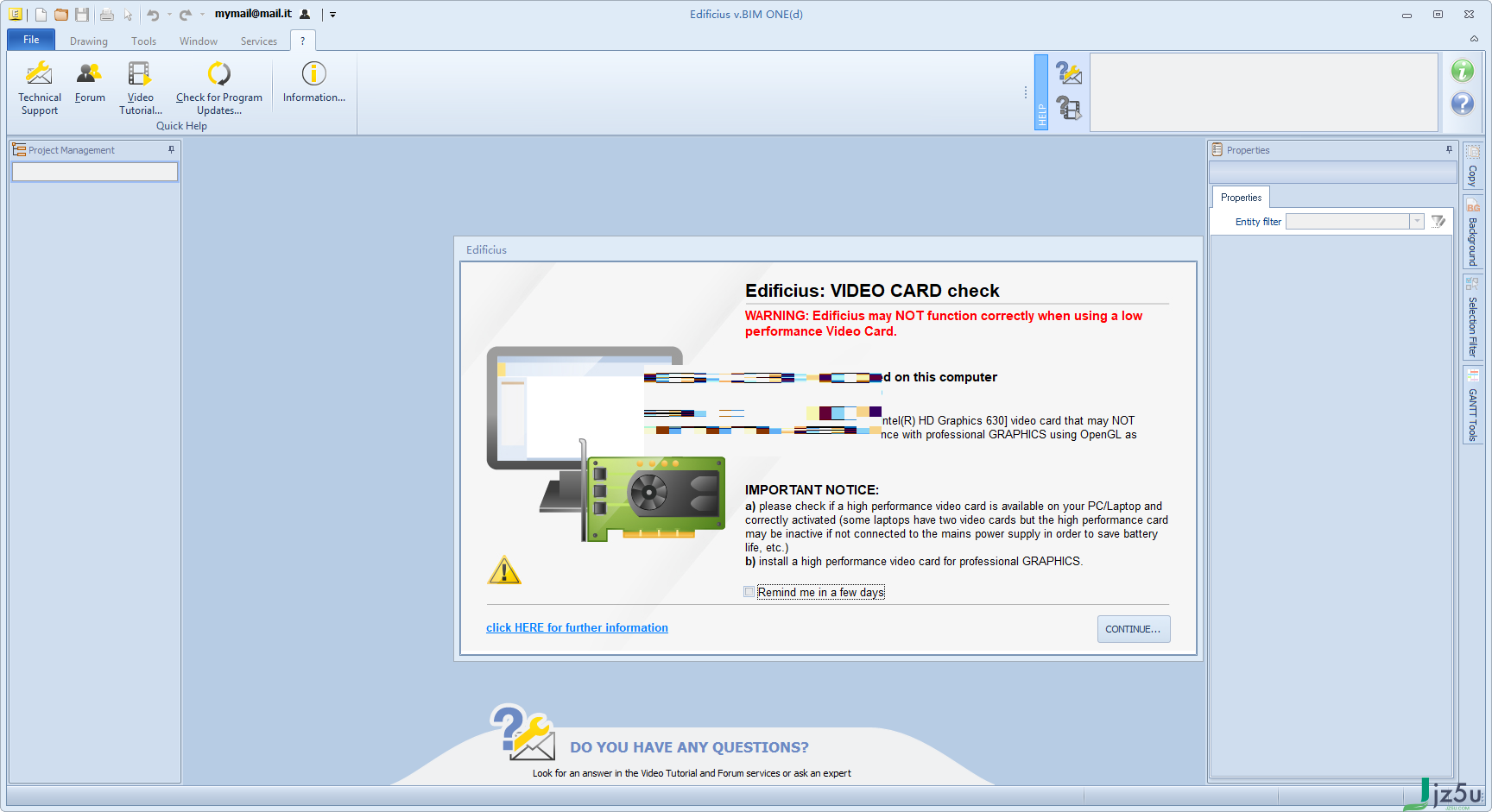The height and width of the screenshot is (812, 1492).
Task: Tick the Remind me in a few days checkbox
Action: [x=749, y=592]
